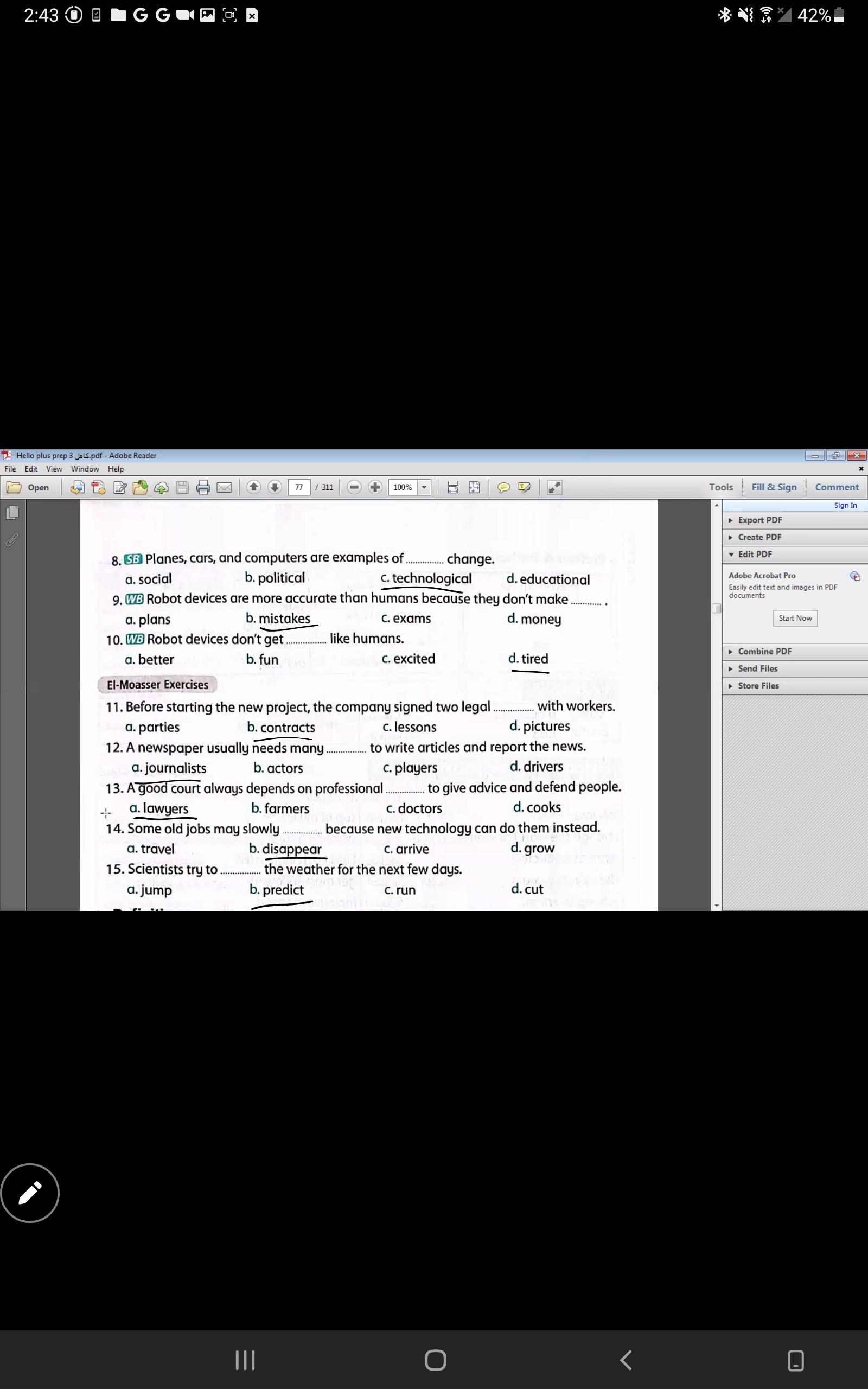Open the attachments paperclip panel
This screenshot has height=1389, width=868.
[x=12, y=539]
